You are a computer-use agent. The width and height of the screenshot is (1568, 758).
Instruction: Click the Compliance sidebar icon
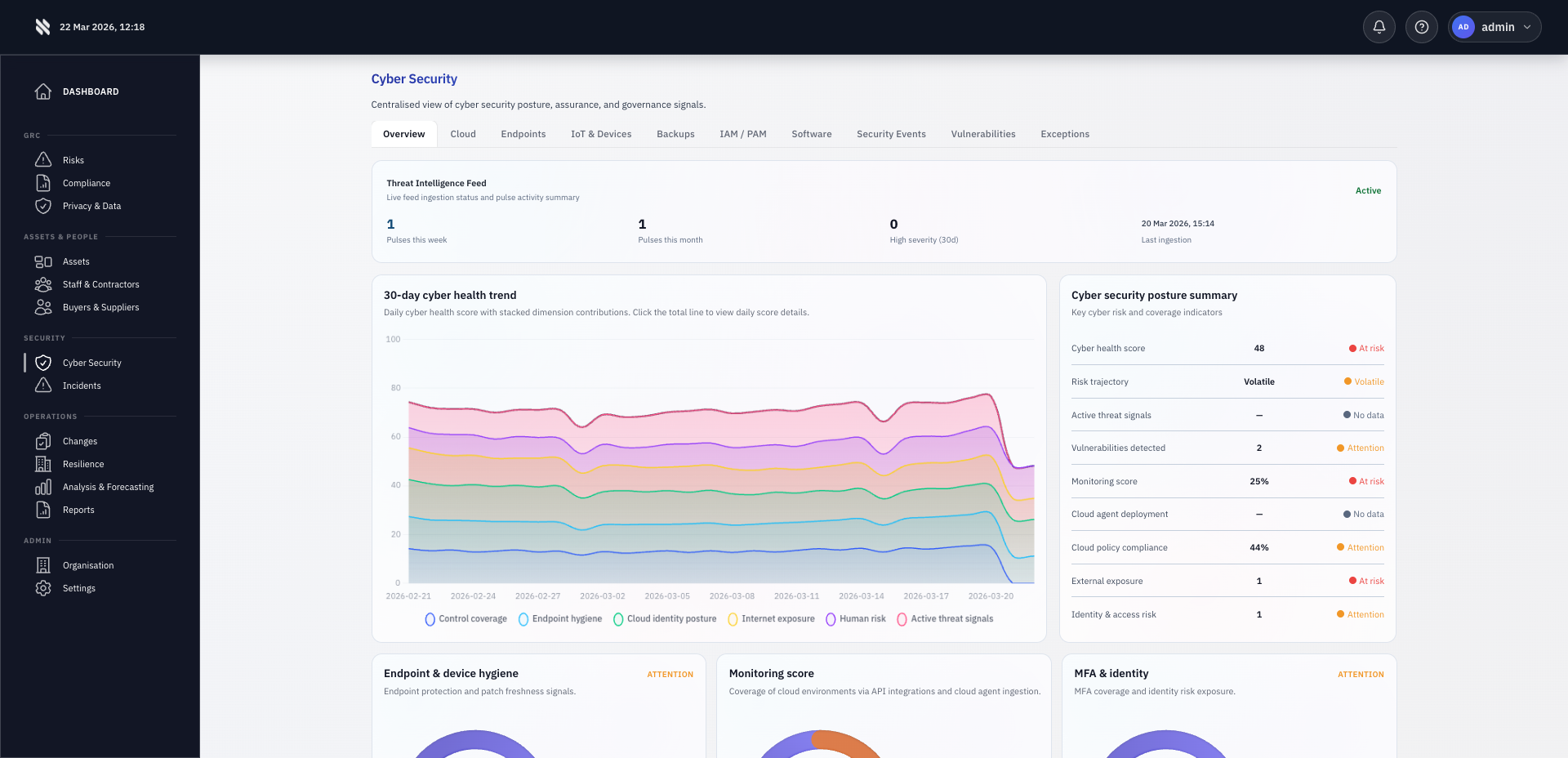tap(43, 182)
